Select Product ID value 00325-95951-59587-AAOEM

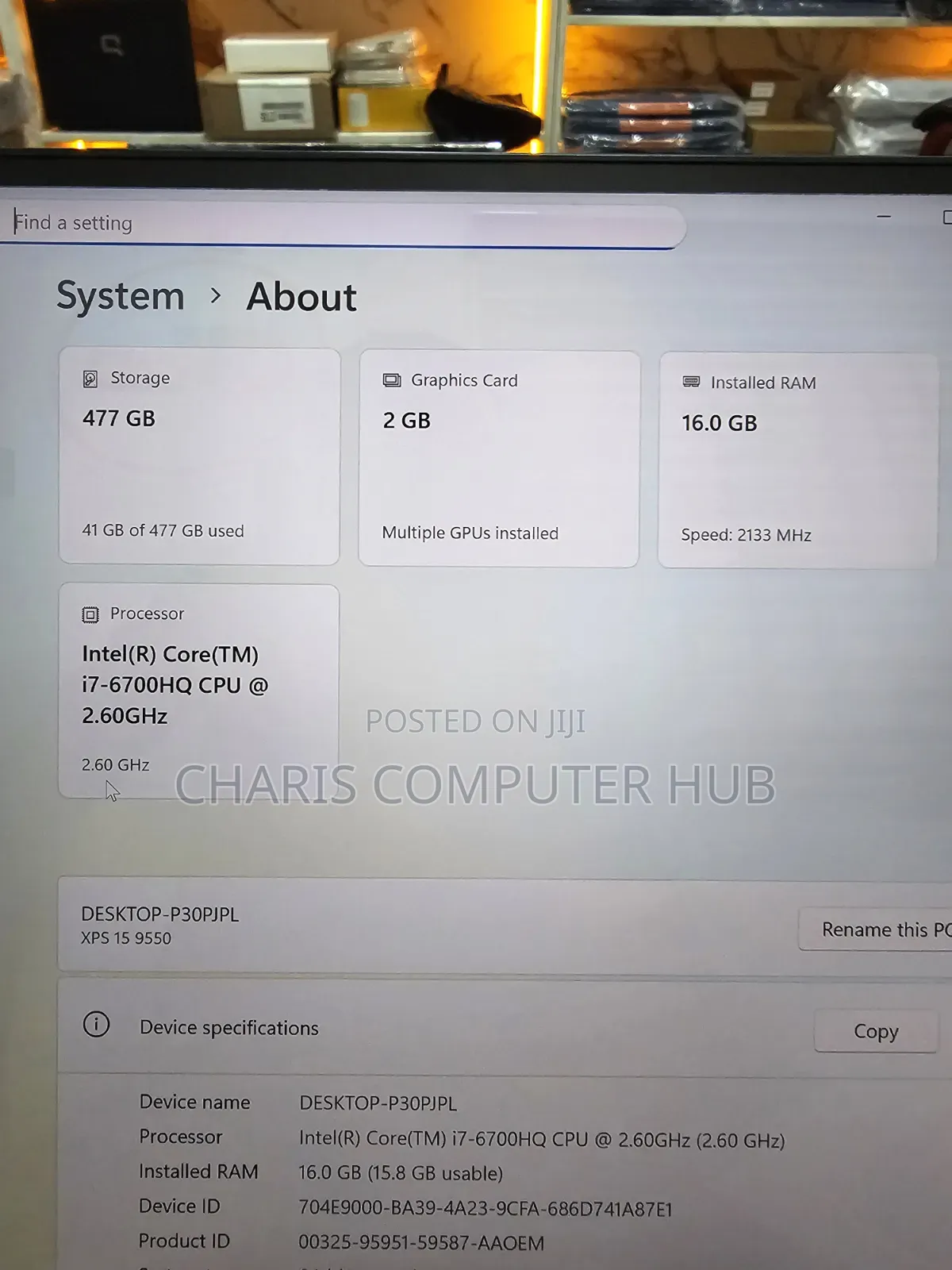pyautogui.click(x=421, y=1243)
